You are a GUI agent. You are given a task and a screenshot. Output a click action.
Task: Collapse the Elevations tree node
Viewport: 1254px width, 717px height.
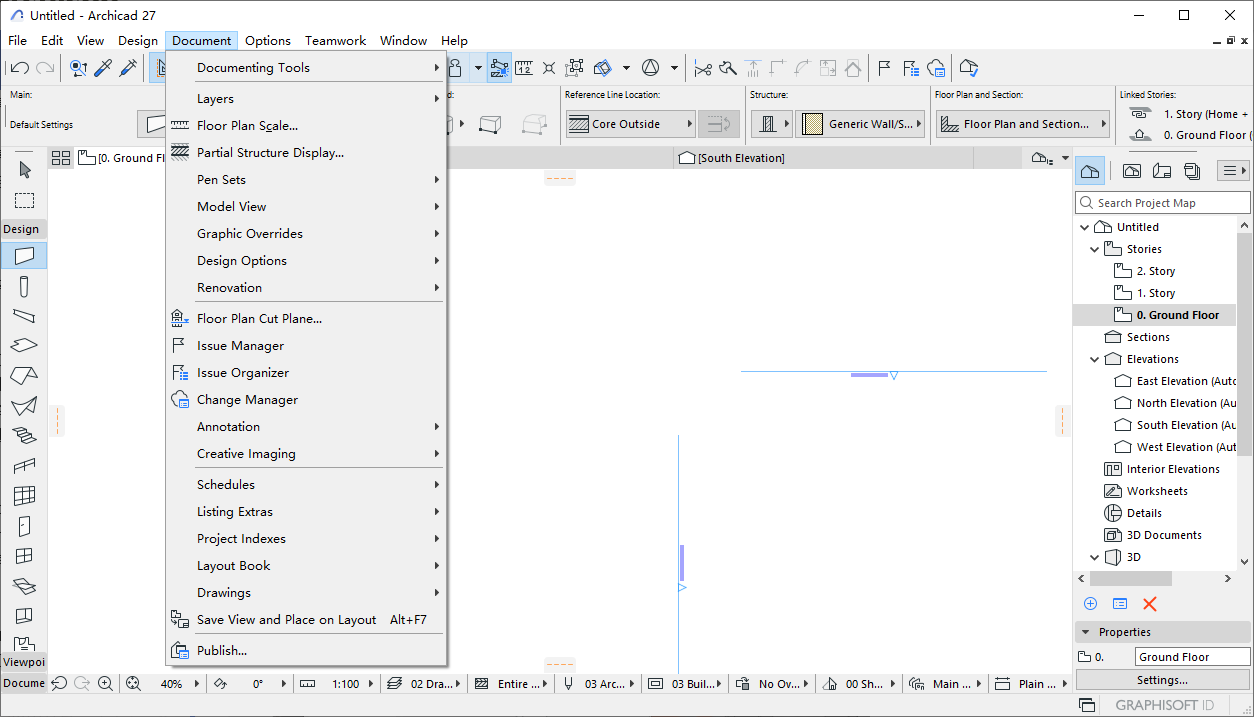[x=1095, y=359]
